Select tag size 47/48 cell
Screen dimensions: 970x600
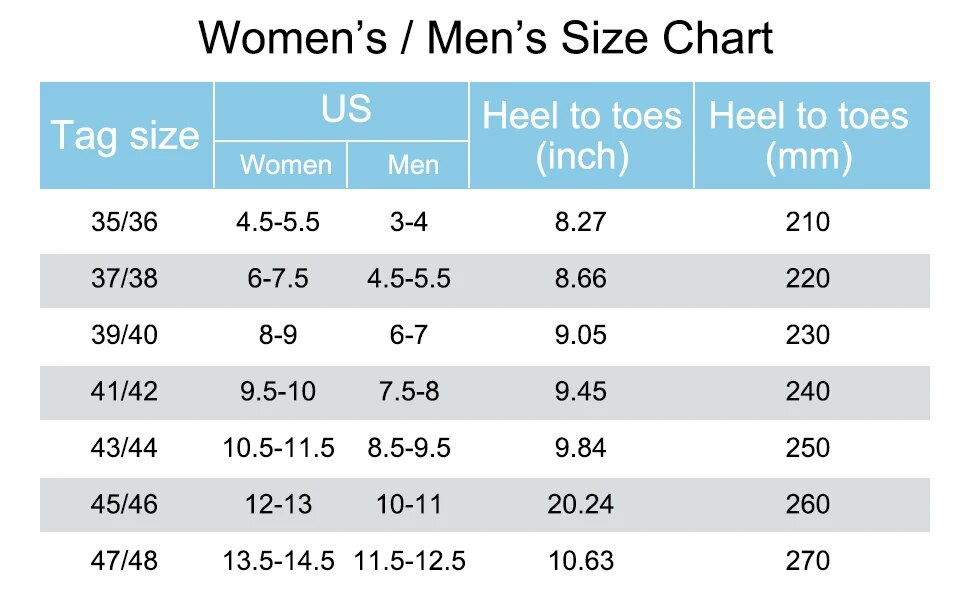(124, 561)
